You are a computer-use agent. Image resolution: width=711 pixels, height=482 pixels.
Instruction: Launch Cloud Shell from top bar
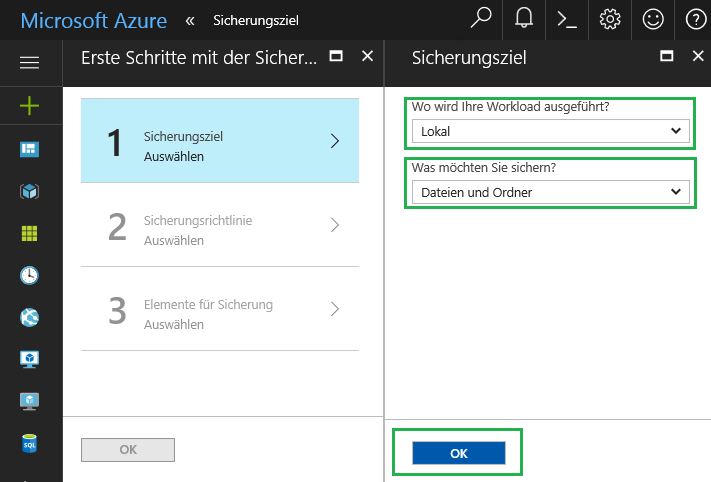pyautogui.click(x=567, y=20)
